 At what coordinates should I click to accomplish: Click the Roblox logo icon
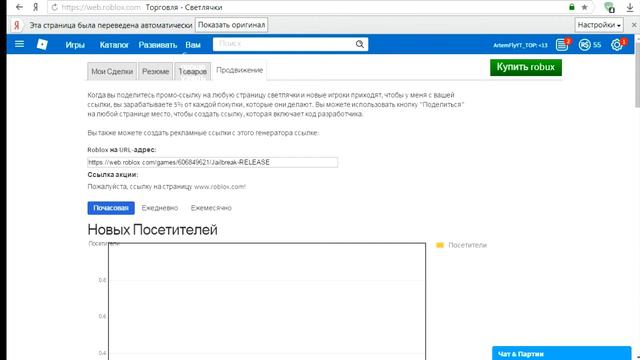42,44
